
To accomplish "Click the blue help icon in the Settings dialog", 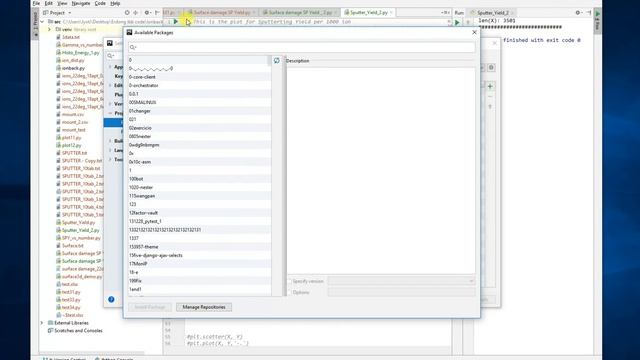I will coord(111,299).
